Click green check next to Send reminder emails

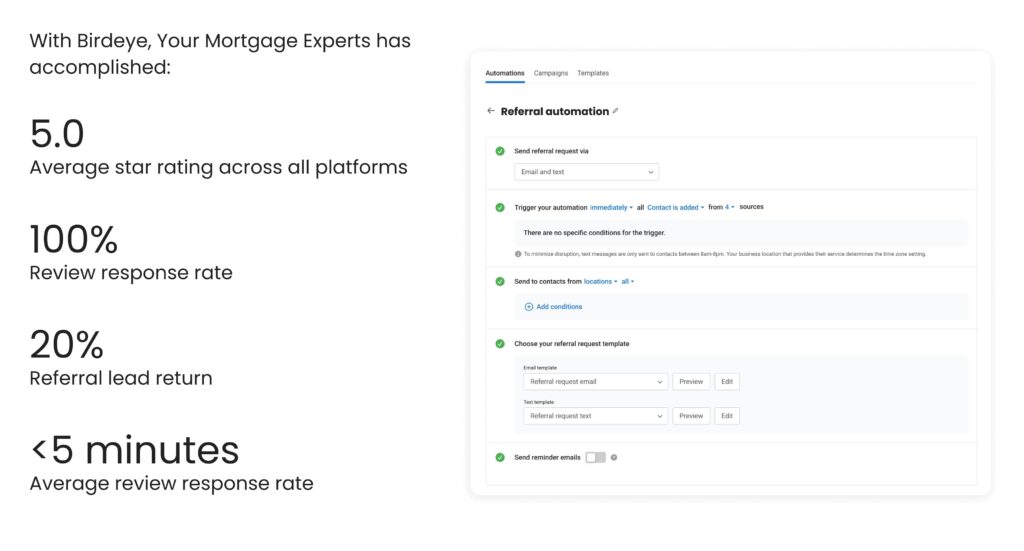tap(500, 458)
